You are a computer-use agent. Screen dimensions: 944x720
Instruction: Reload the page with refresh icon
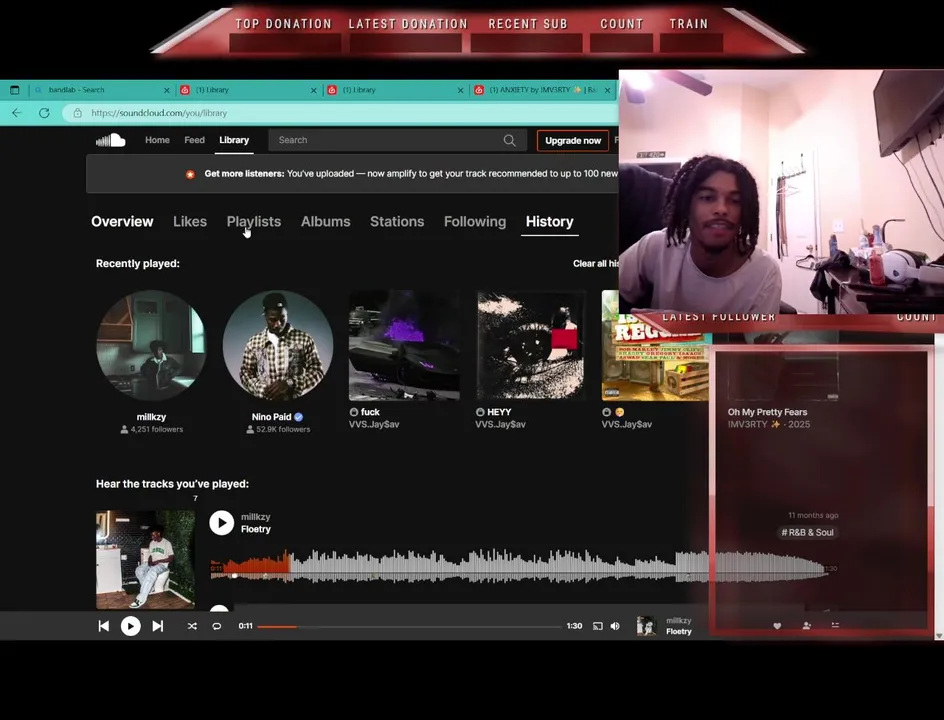click(44, 113)
